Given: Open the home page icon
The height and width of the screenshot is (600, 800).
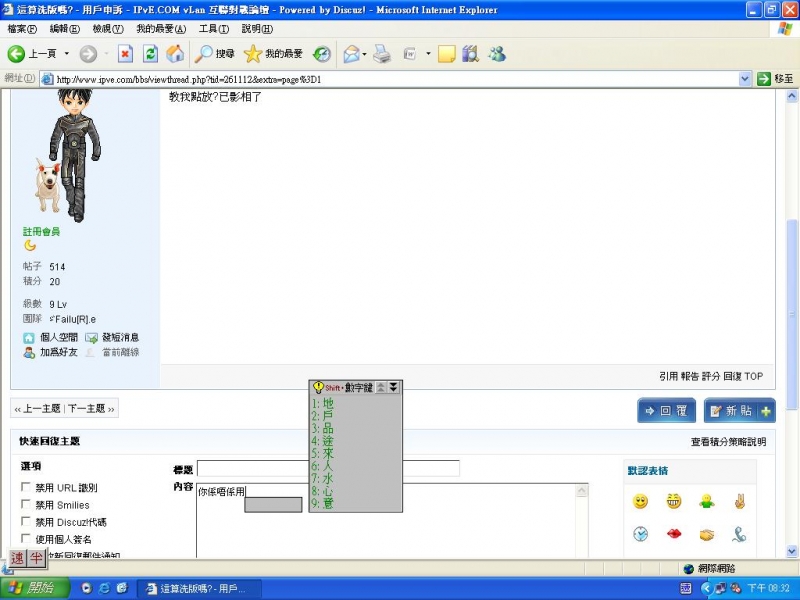Looking at the screenshot, I should (x=175, y=54).
